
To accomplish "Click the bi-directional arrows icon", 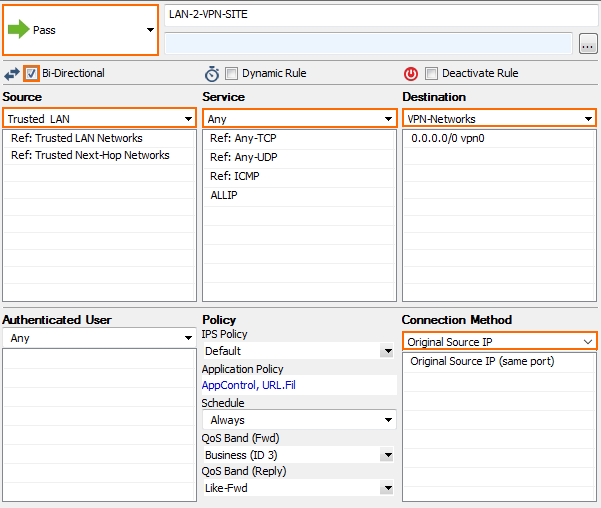I will [12, 74].
